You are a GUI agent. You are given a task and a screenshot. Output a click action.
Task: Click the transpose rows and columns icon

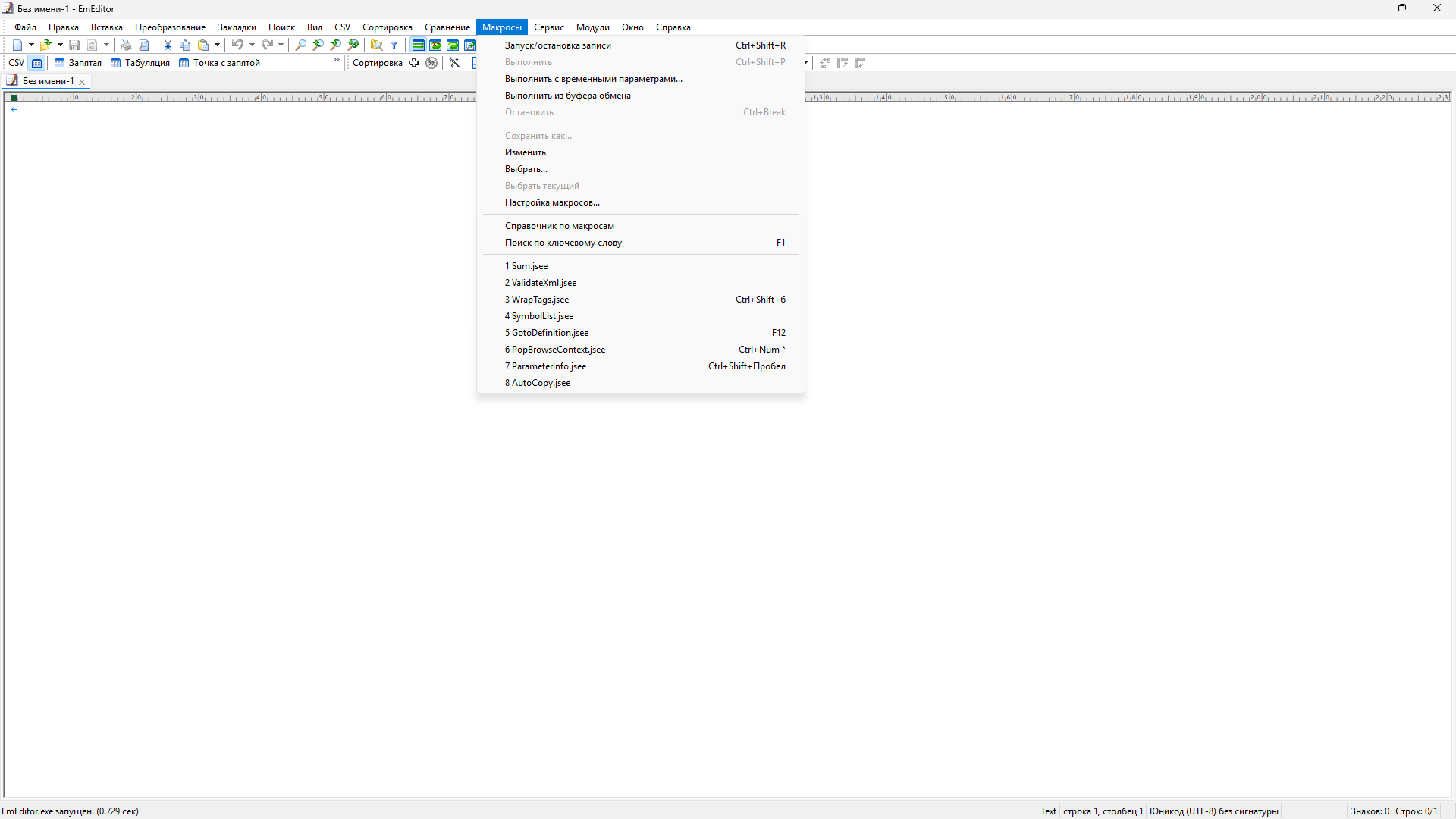click(x=825, y=63)
